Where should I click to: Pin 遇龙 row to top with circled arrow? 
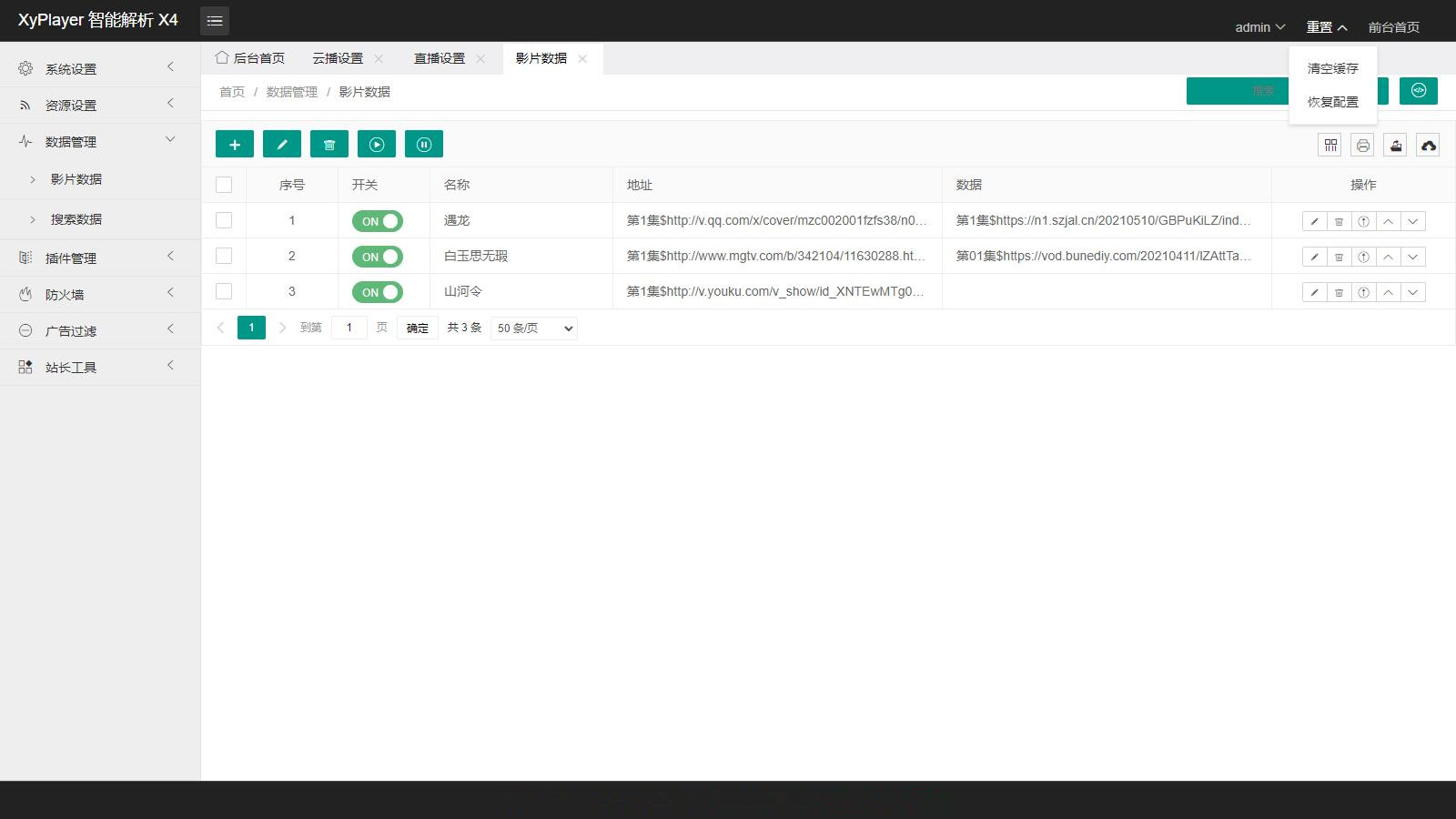point(1363,221)
